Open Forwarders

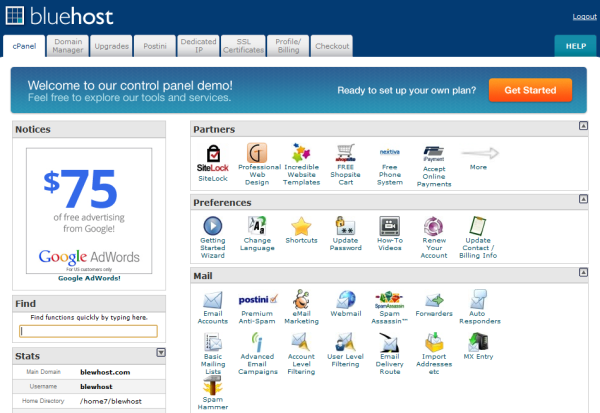[x=434, y=305]
